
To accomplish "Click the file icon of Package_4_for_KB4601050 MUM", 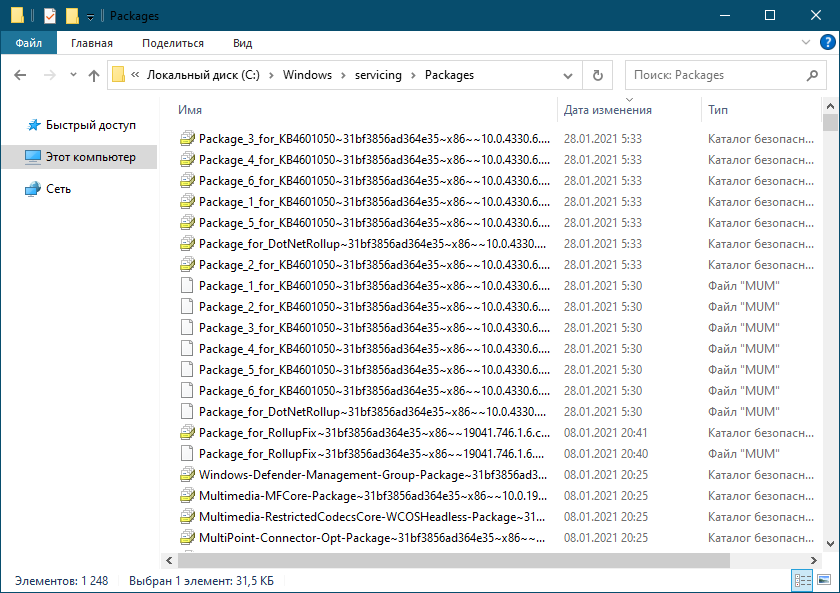I will 187,349.
